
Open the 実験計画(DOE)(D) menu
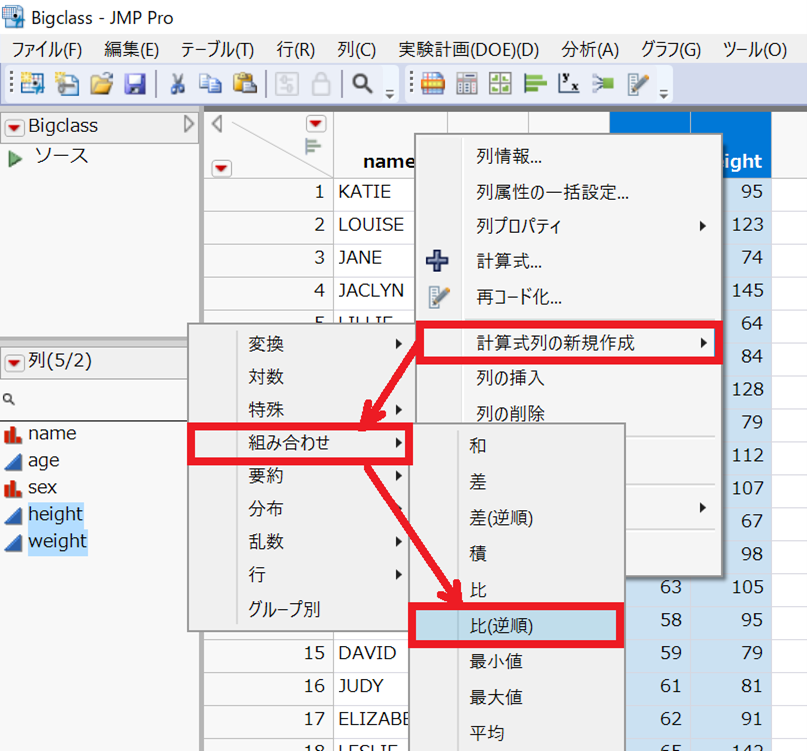[468, 50]
